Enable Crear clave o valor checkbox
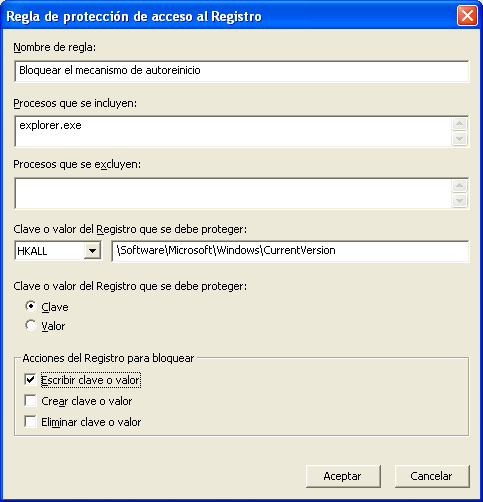483x502 pixels. [x=30, y=401]
